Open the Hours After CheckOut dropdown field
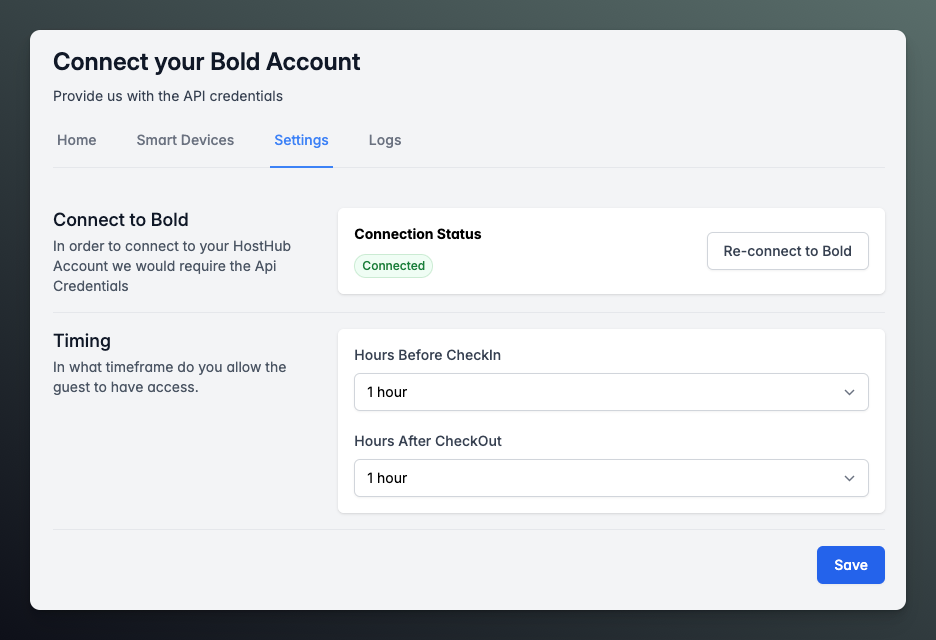 point(600,478)
